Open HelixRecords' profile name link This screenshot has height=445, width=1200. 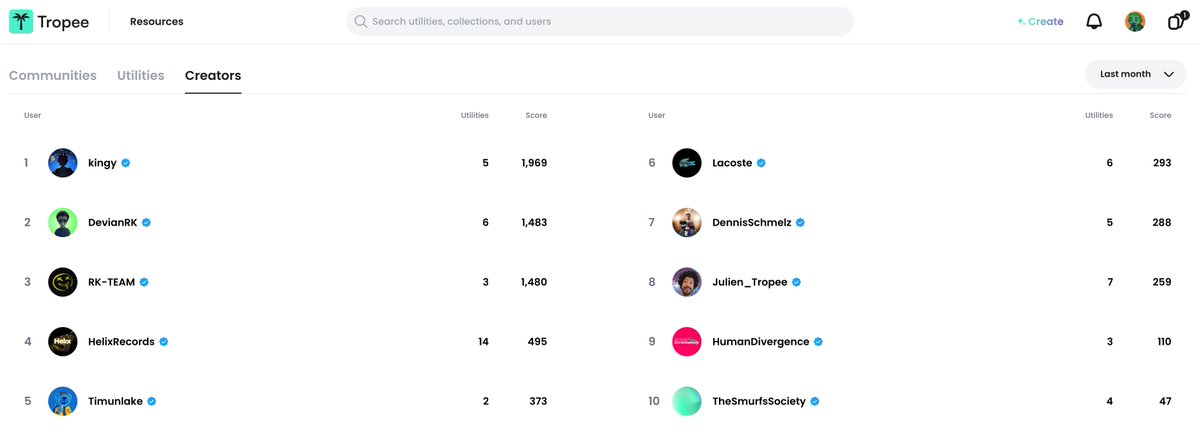(x=121, y=342)
